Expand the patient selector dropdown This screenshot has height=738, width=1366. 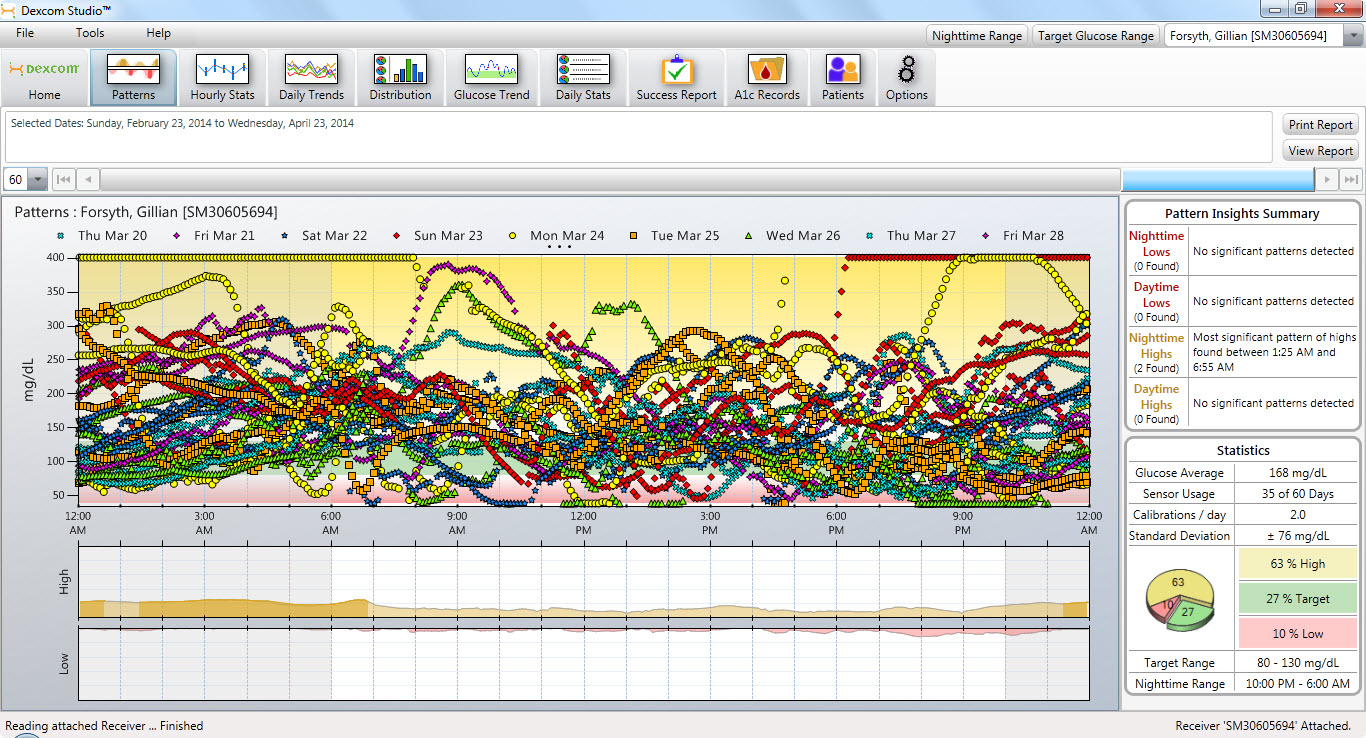click(1353, 36)
